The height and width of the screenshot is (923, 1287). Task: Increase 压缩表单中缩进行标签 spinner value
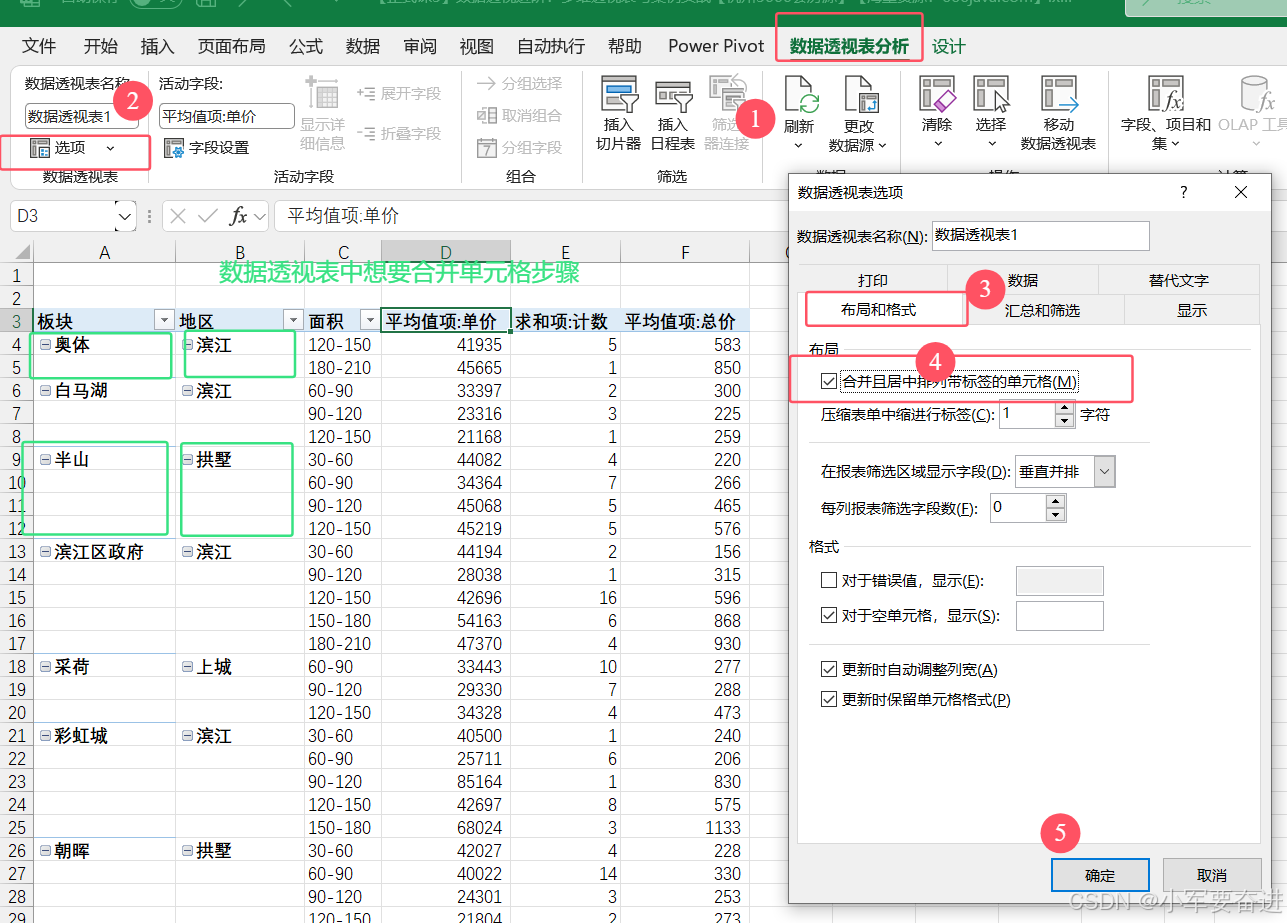point(1065,407)
